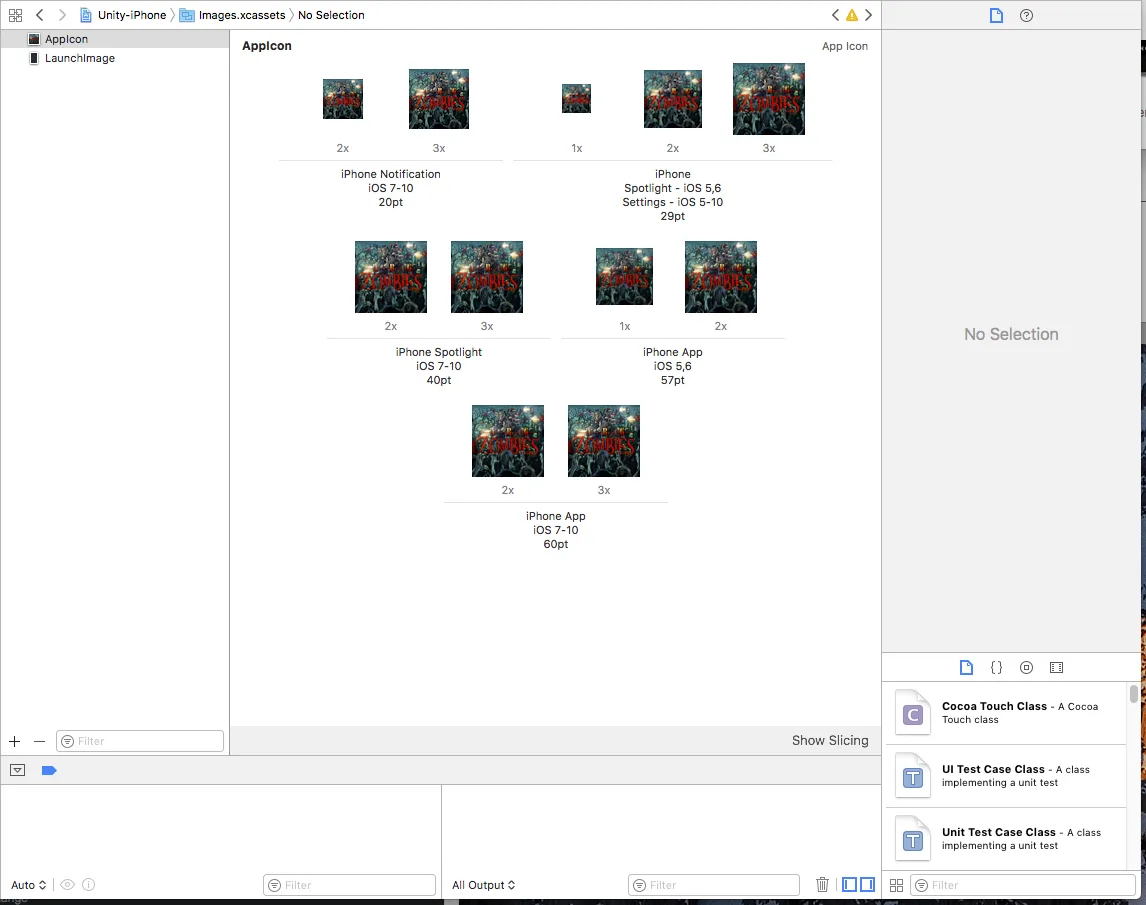Click the Images.xcassets breadcrumb
Viewport: 1146px width, 905px height.
233,15
